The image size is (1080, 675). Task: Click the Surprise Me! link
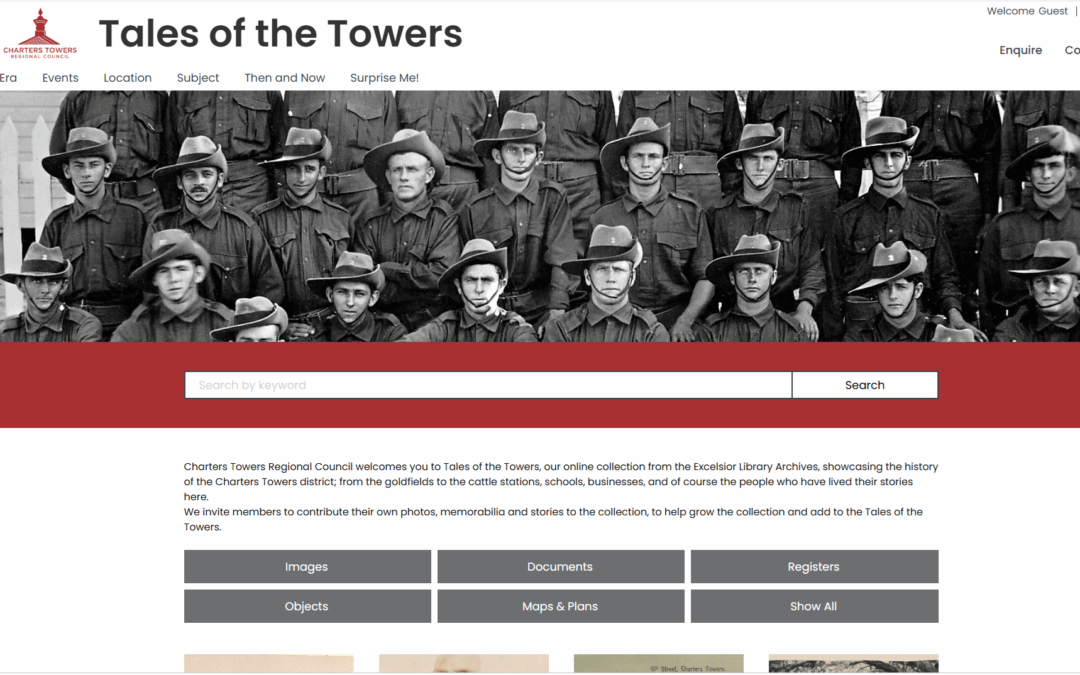pos(384,78)
